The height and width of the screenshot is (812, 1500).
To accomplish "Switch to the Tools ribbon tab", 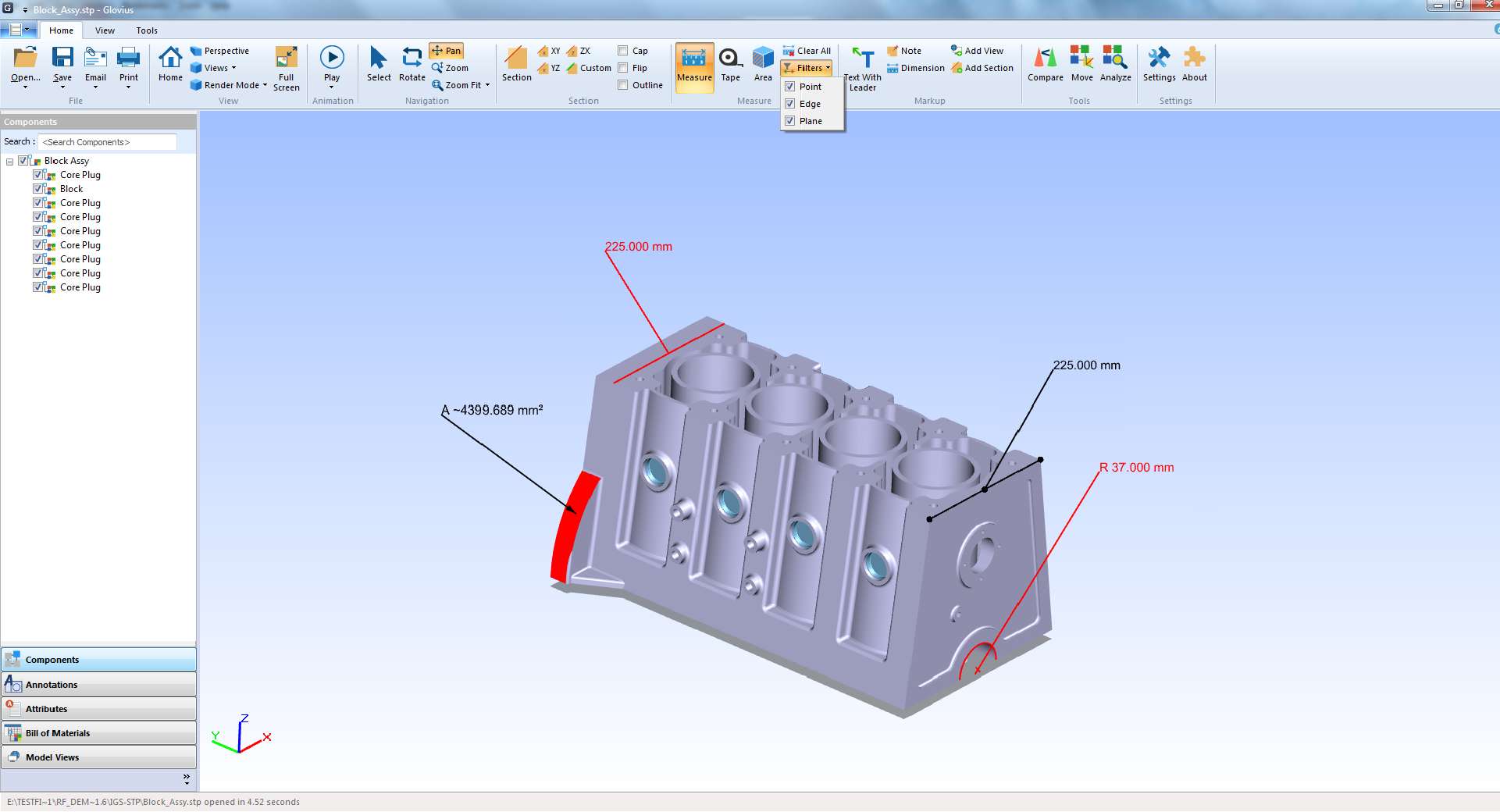I will (147, 30).
